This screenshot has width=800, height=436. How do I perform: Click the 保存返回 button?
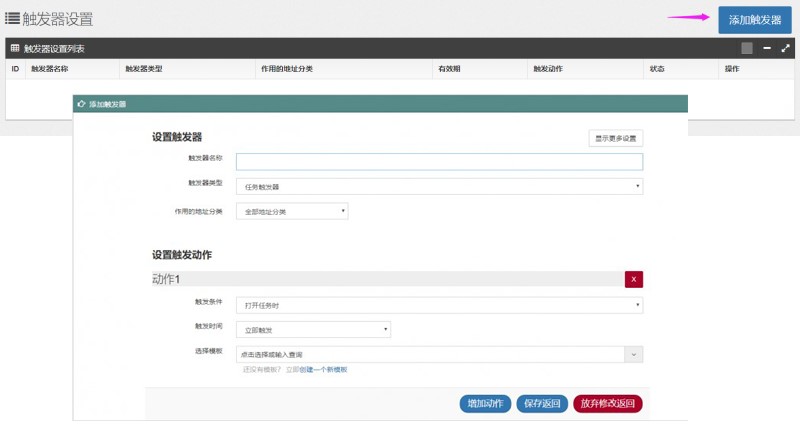coord(543,403)
